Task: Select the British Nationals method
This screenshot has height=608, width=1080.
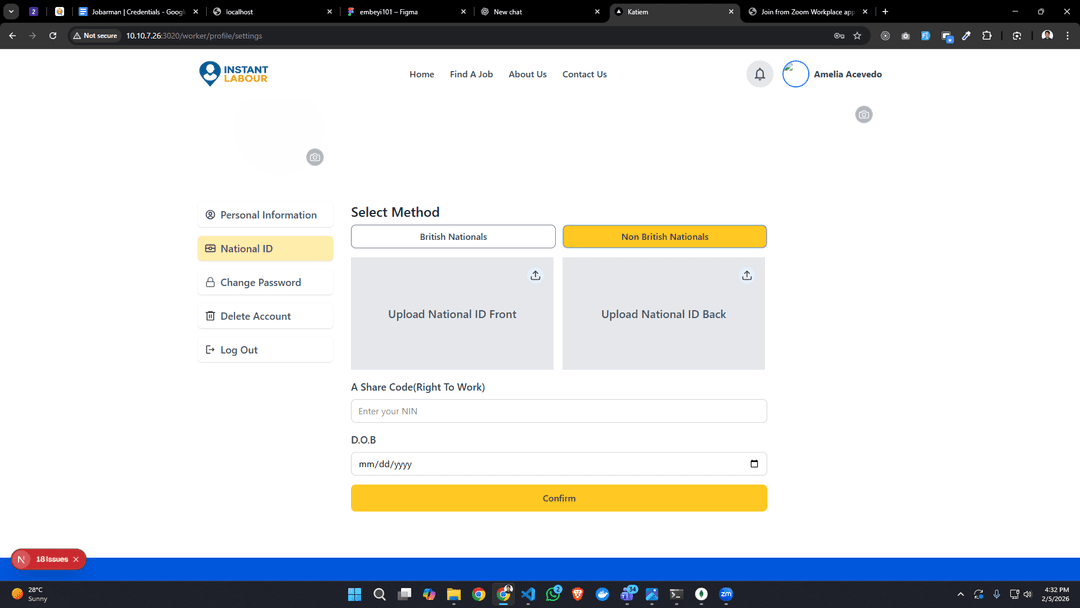Action: (453, 237)
